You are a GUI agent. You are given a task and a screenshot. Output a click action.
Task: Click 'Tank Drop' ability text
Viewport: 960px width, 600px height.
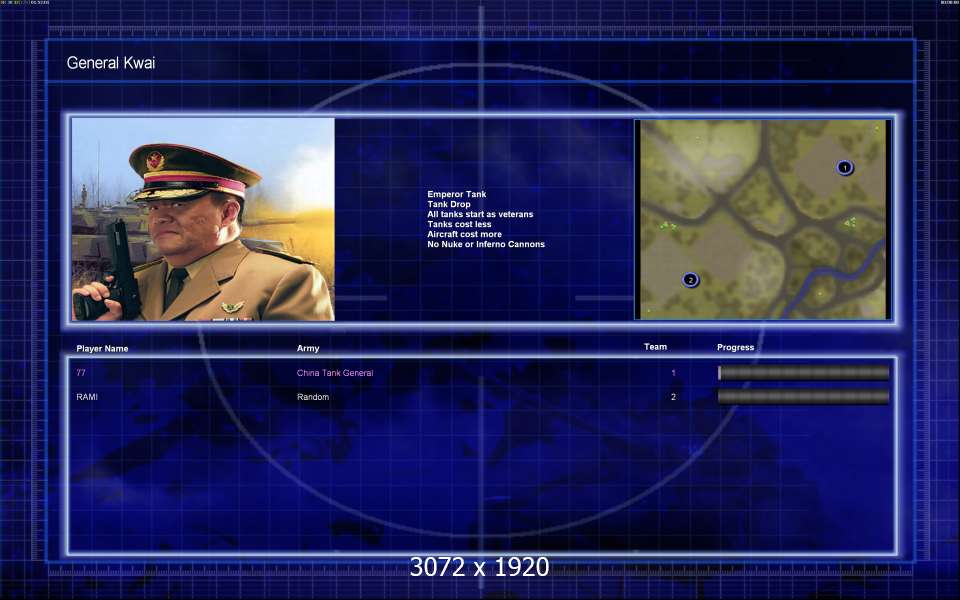(449, 204)
